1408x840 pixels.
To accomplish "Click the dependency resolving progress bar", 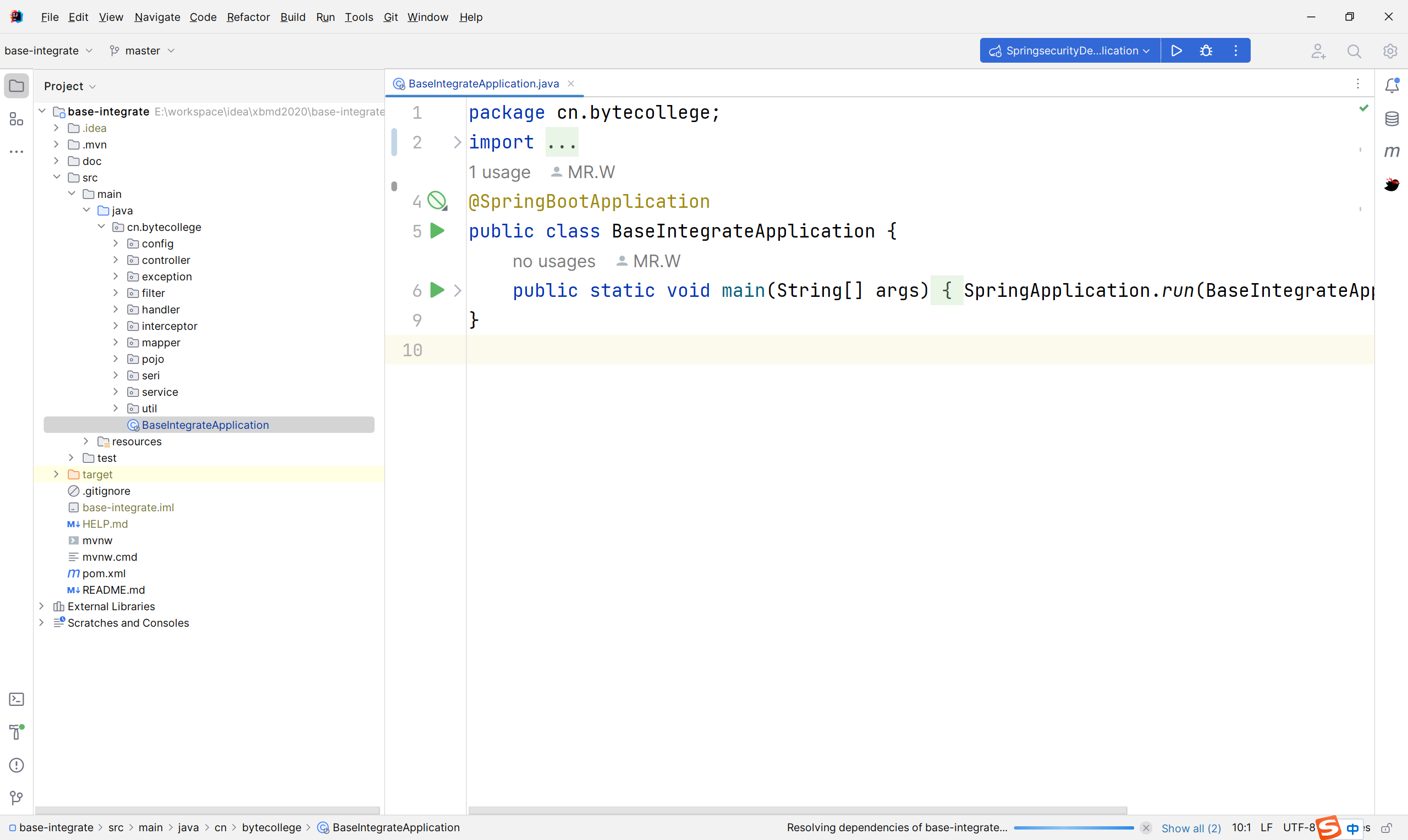I will click(1074, 828).
